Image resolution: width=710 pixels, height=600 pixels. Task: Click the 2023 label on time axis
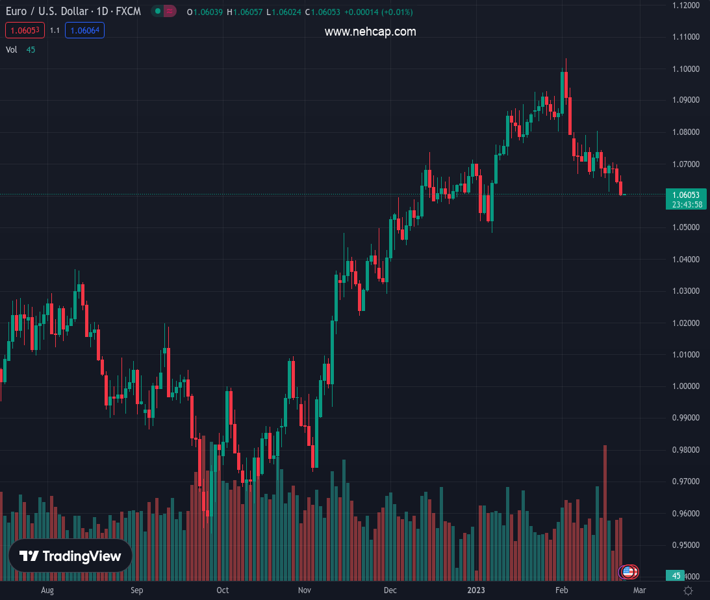pyautogui.click(x=476, y=591)
